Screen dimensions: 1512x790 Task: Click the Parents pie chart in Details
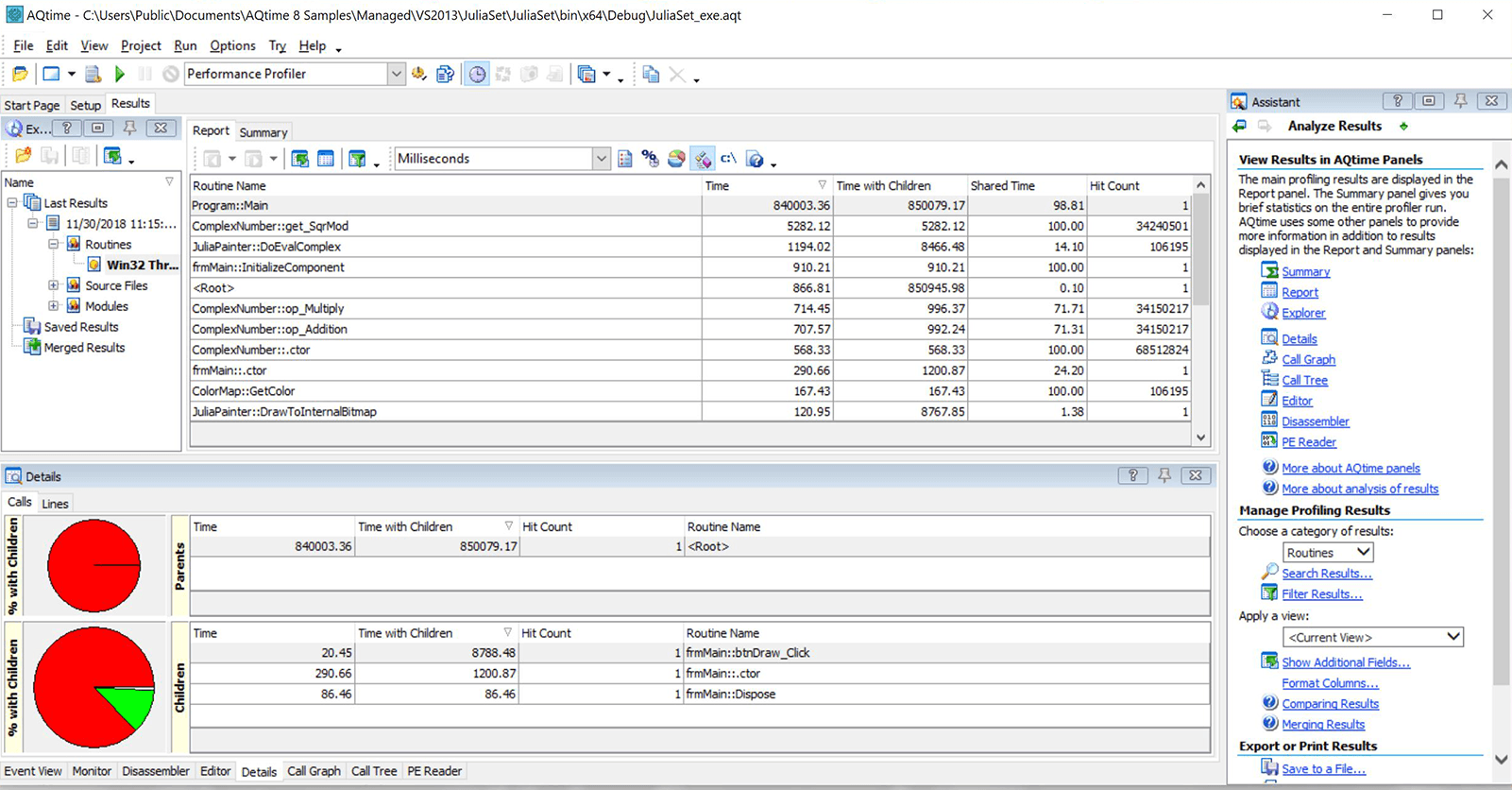[93, 566]
